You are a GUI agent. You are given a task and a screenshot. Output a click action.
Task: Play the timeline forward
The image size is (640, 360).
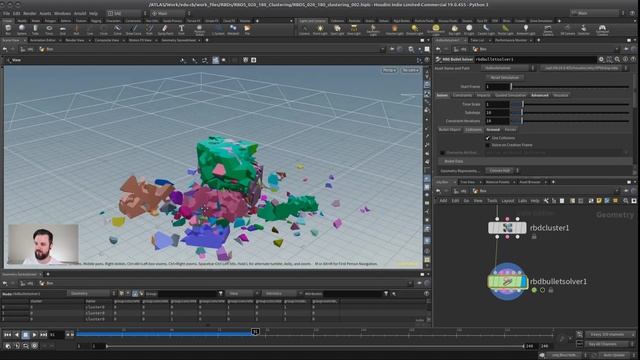click(x=34, y=335)
